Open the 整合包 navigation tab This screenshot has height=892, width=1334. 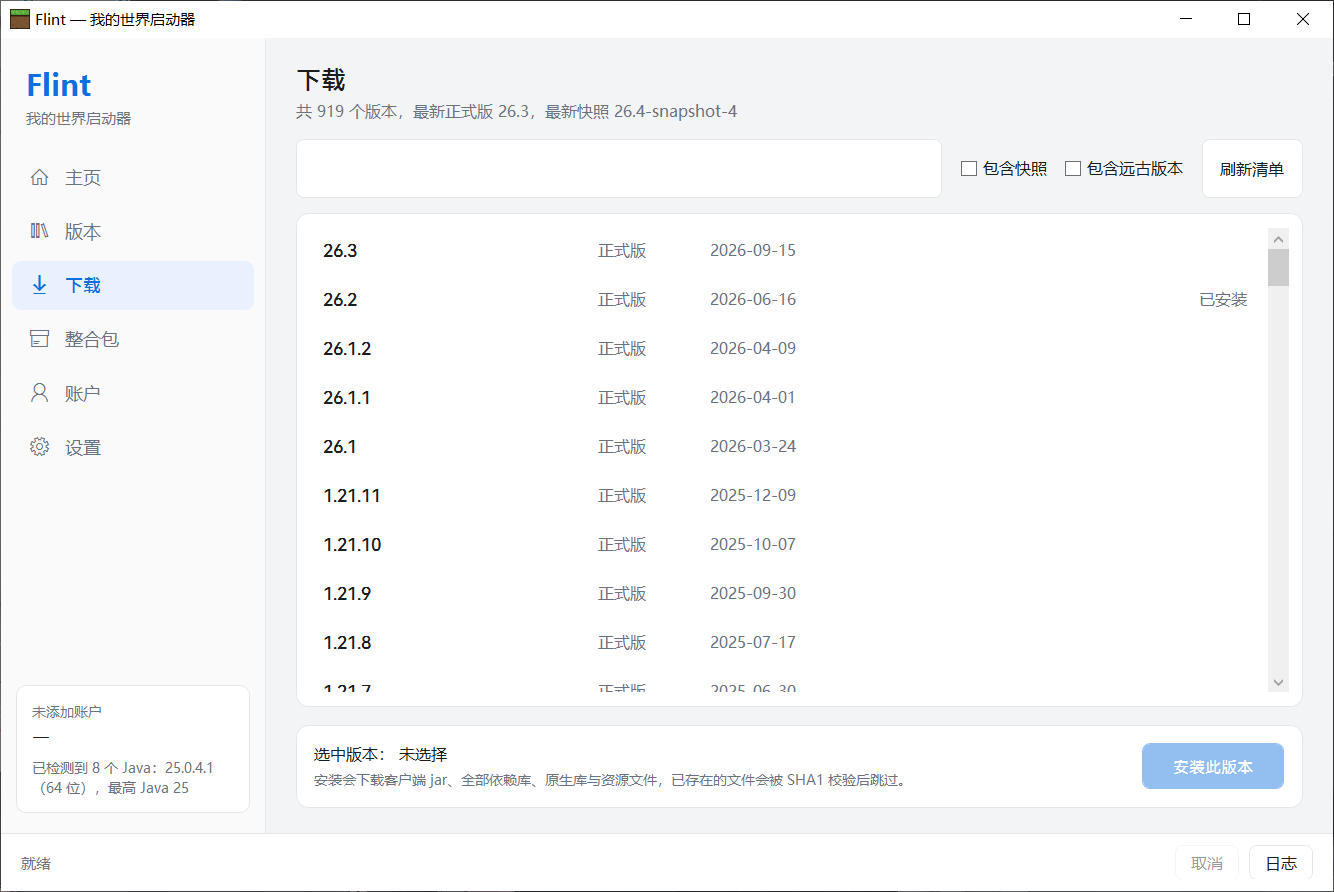coord(133,340)
